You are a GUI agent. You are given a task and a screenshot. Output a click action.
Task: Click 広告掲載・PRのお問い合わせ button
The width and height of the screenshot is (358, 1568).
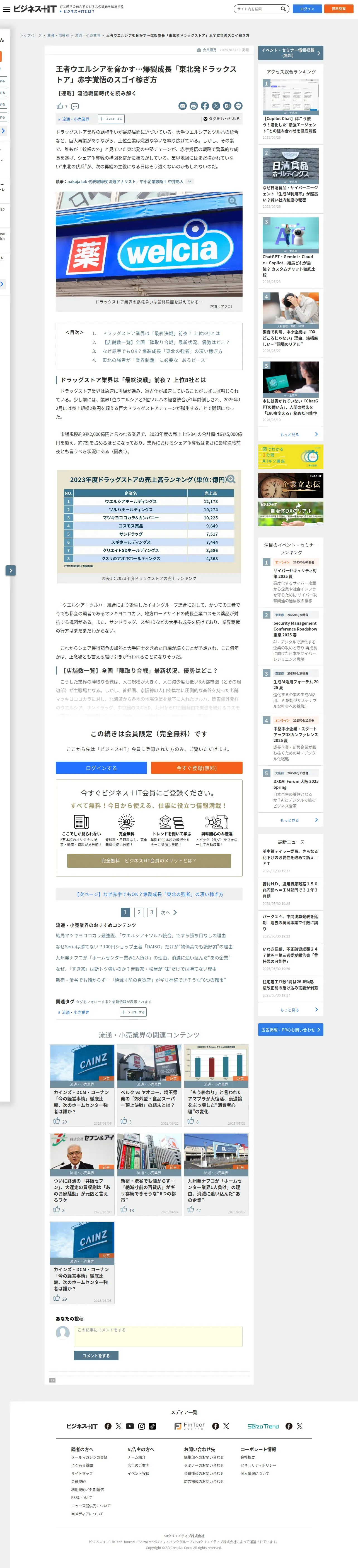pyautogui.click(x=290, y=1030)
